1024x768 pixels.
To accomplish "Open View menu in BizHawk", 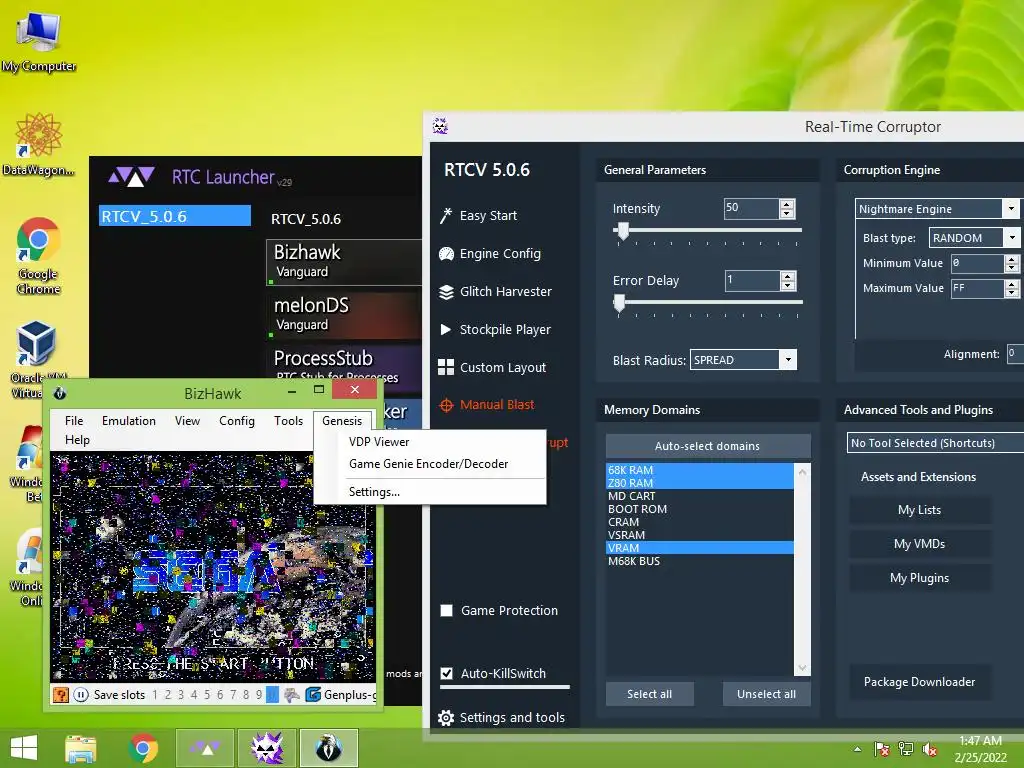I will [187, 421].
